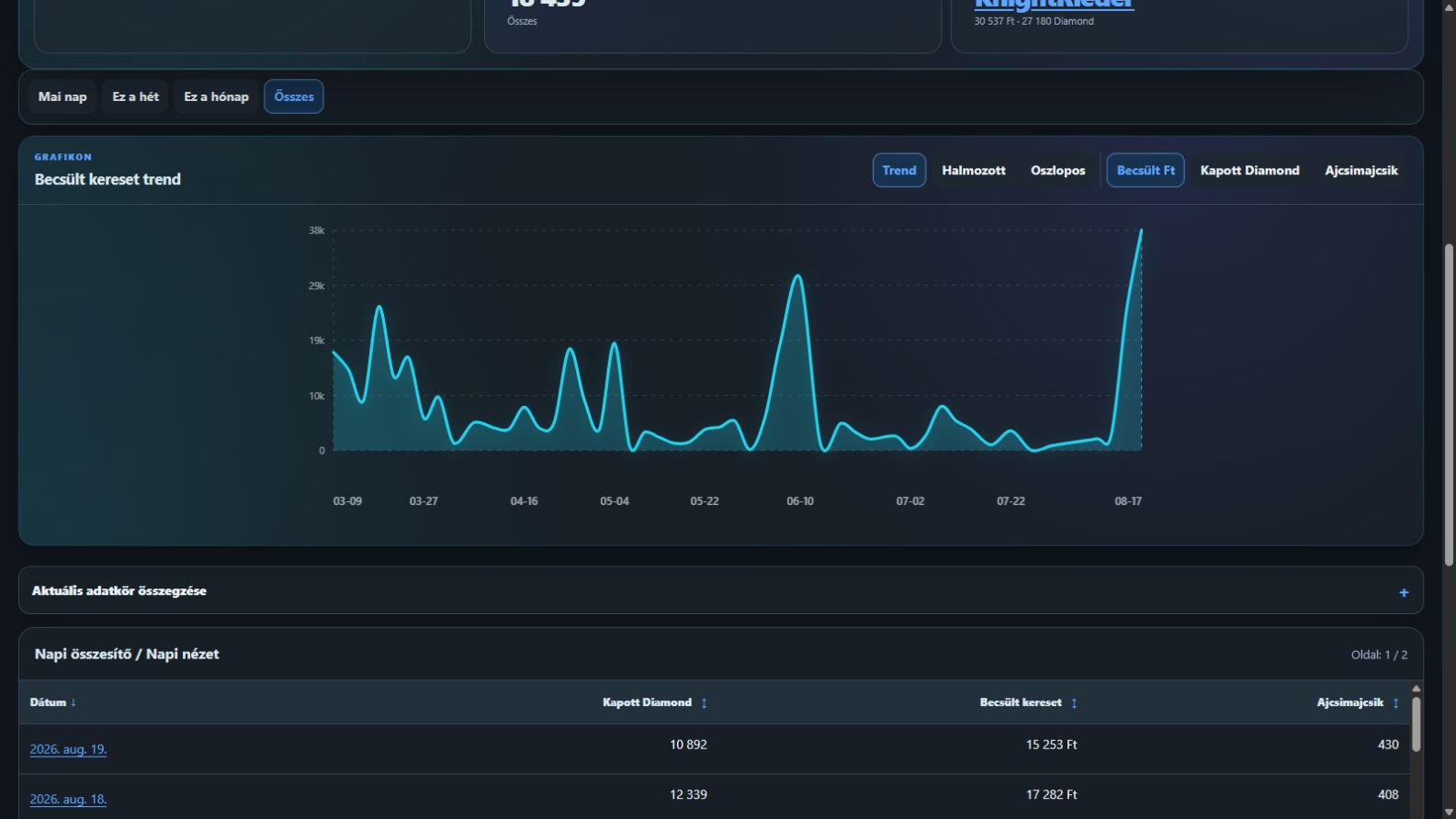Show Becsült Ft metric on chart
Image resolution: width=1456 pixels, height=819 pixels.
pos(1146,170)
